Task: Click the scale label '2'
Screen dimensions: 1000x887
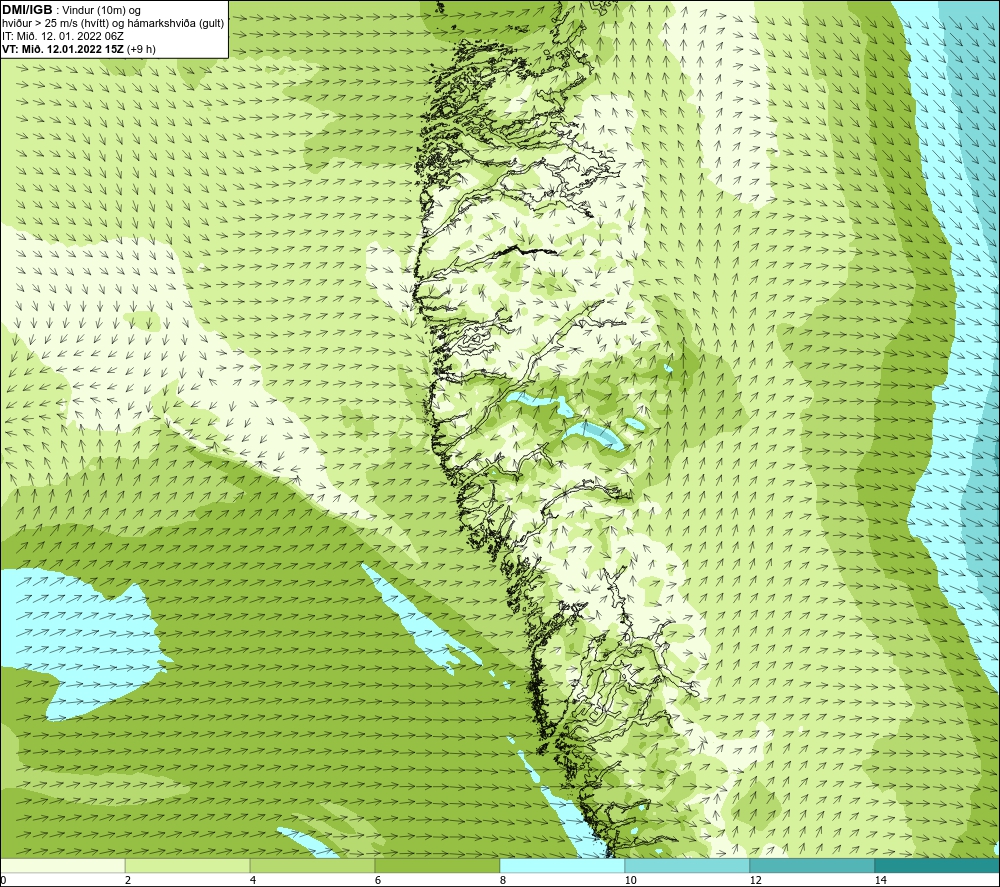Action: pos(128,881)
